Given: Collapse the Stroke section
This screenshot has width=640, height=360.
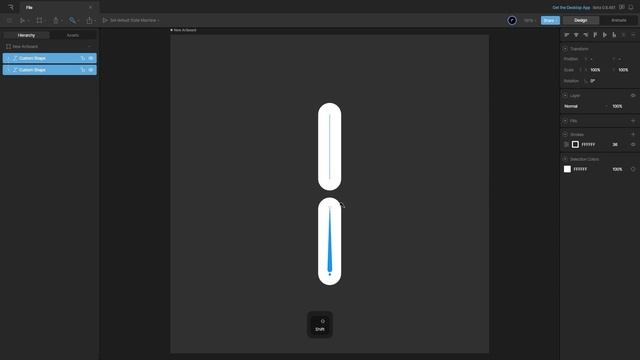Looking at the screenshot, I should click(565, 134).
